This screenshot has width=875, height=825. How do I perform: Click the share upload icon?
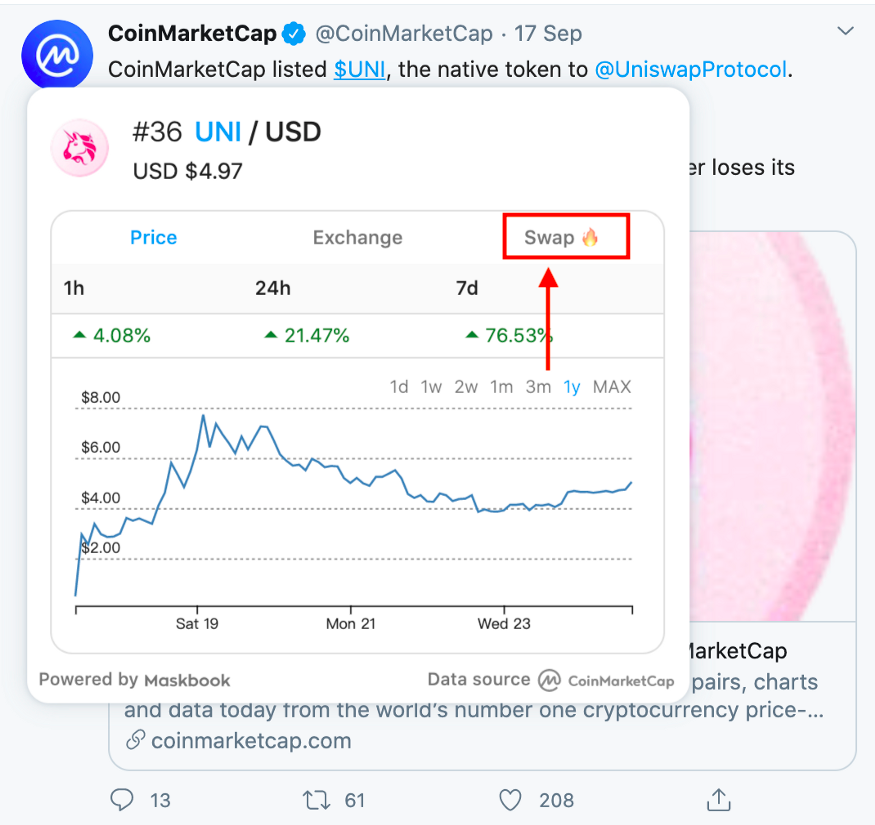(719, 799)
